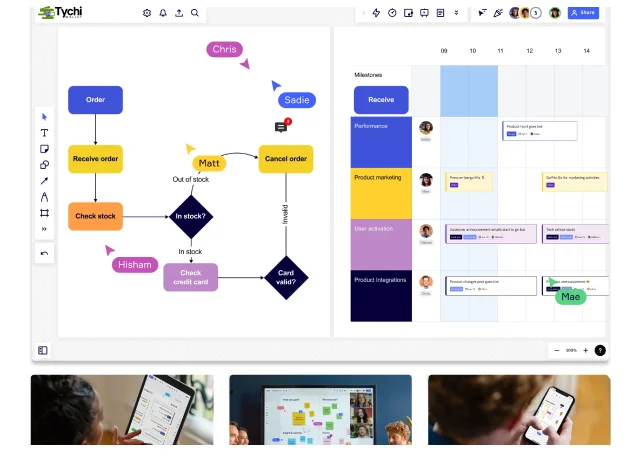The image size is (640, 463).
Task: Open the collaborator count avatar list
Action: coord(535,13)
